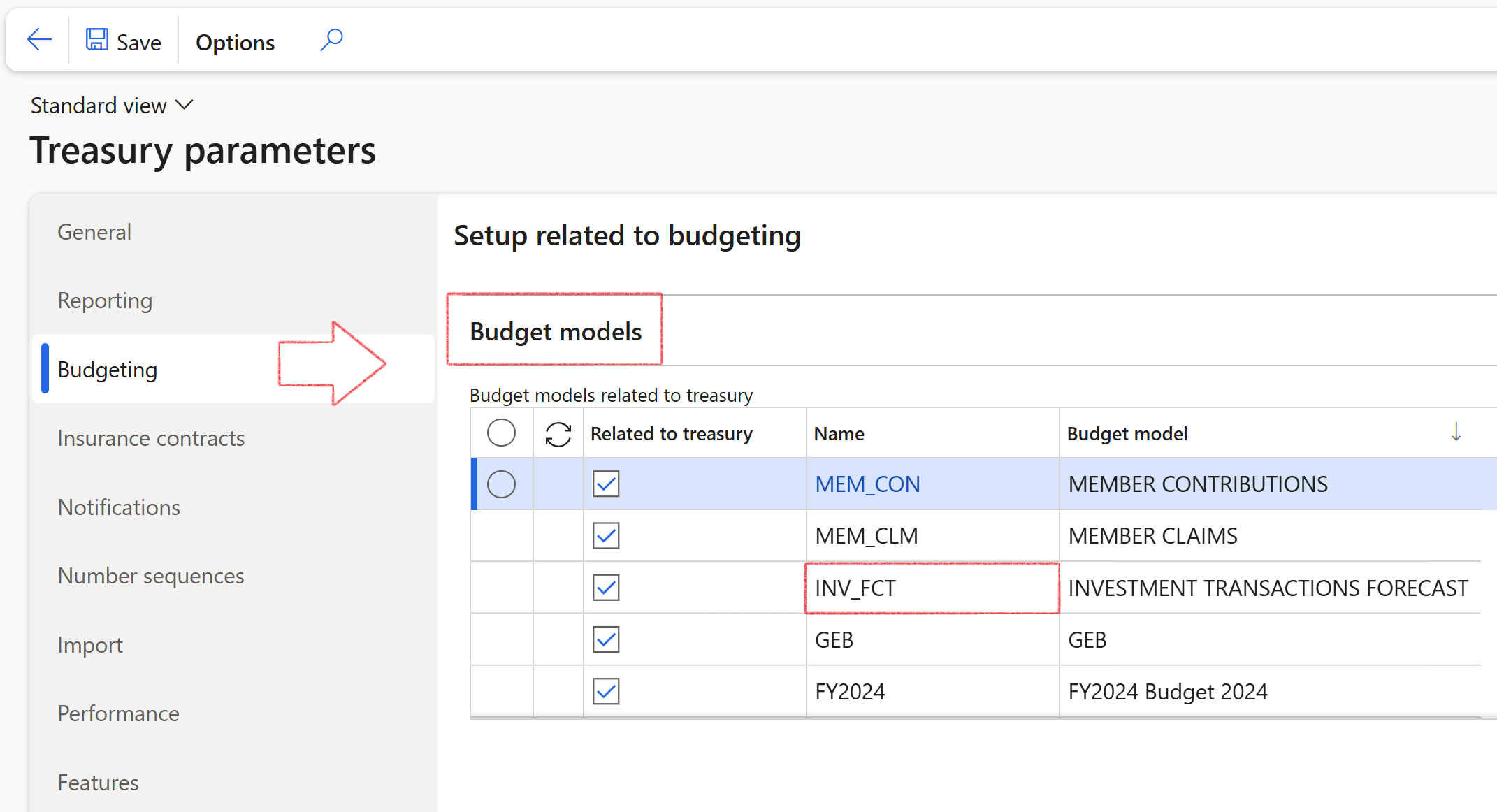This screenshot has height=812, width=1497.
Task: Open the Insurance contracts tab
Action: tap(151, 438)
